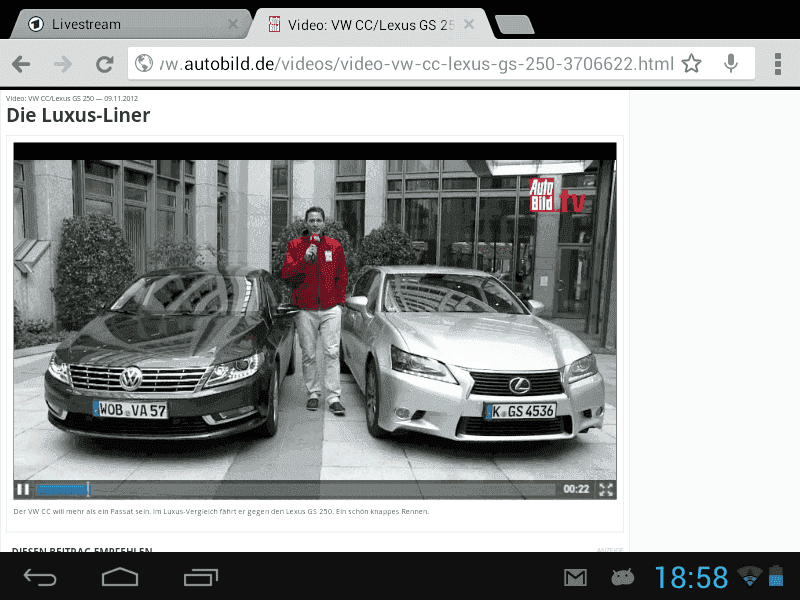This screenshot has height=600, width=800.
Task: Click the video frame with two cars
Action: click(x=315, y=320)
